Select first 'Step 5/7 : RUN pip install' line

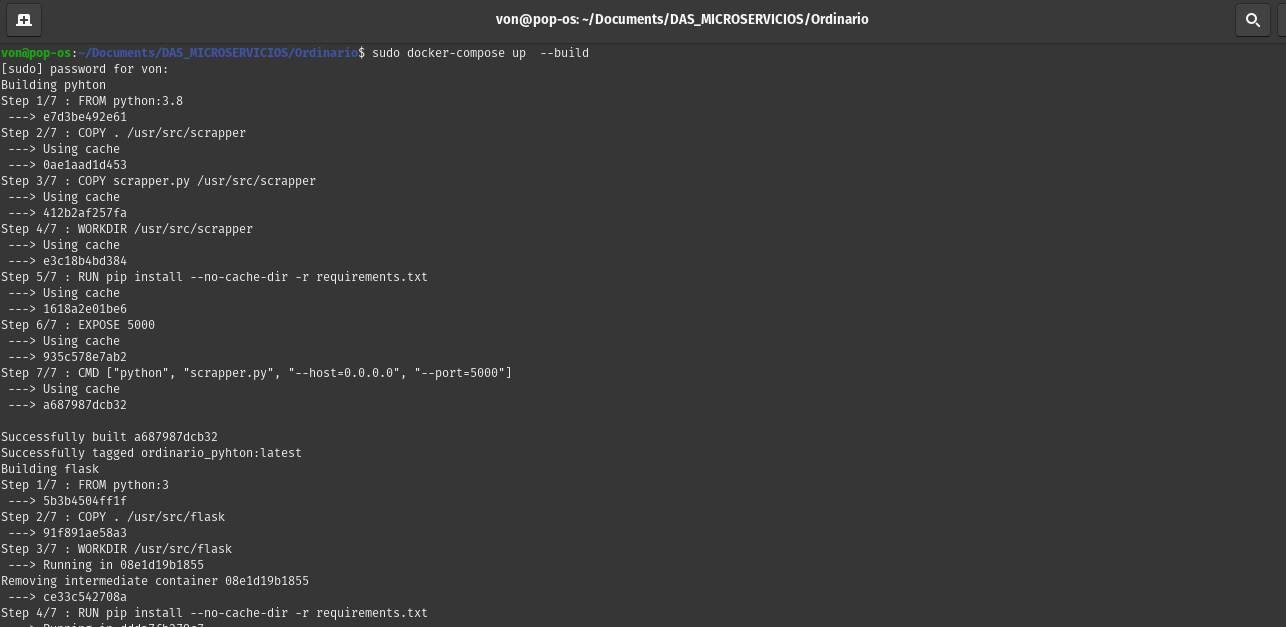click(x=214, y=277)
